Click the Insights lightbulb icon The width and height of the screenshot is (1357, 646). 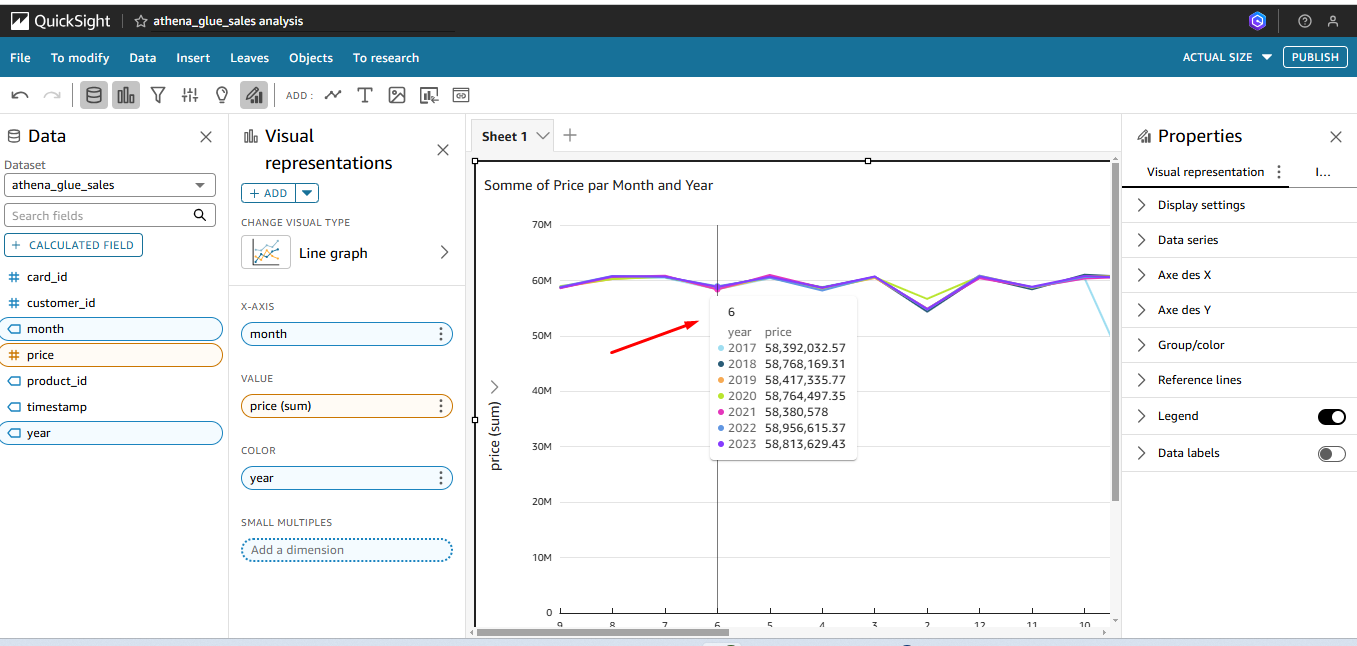pos(222,95)
